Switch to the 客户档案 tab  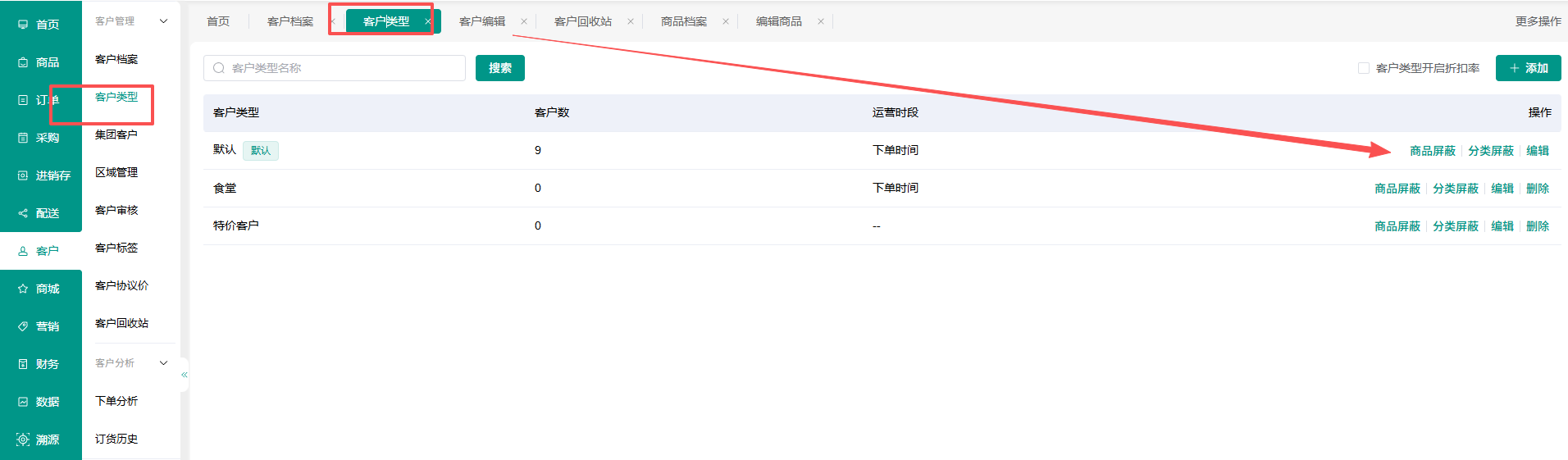coord(290,21)
